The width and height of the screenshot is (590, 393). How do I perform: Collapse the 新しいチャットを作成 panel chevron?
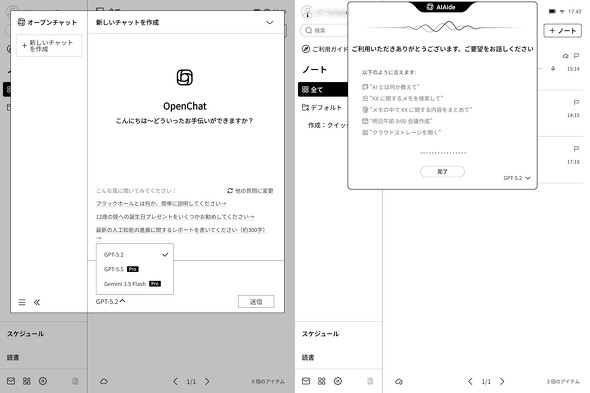(270, 23)
